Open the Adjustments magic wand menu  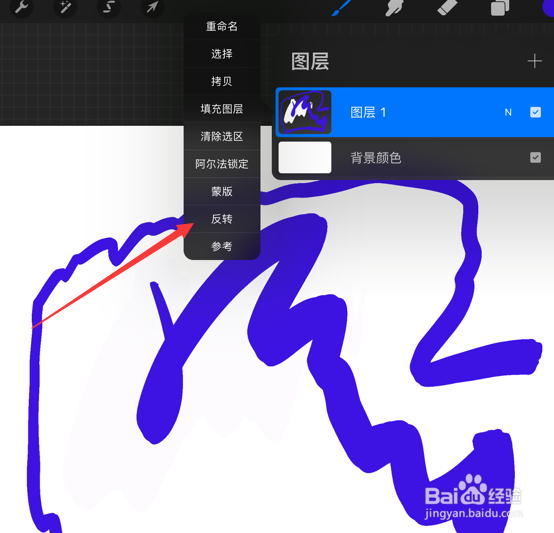pos(65,6)
